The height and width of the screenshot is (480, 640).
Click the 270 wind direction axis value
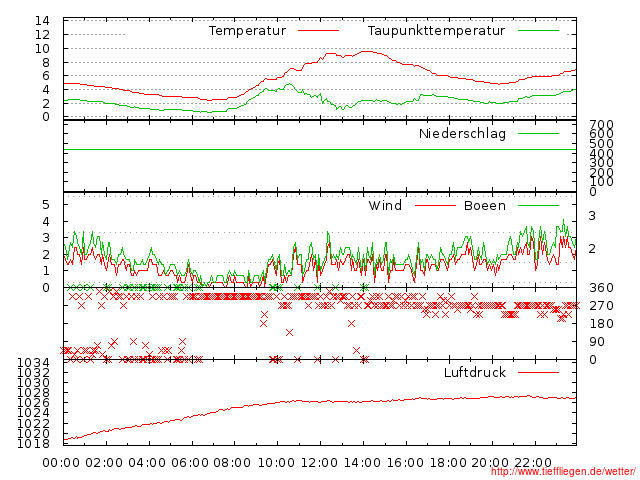601,306
